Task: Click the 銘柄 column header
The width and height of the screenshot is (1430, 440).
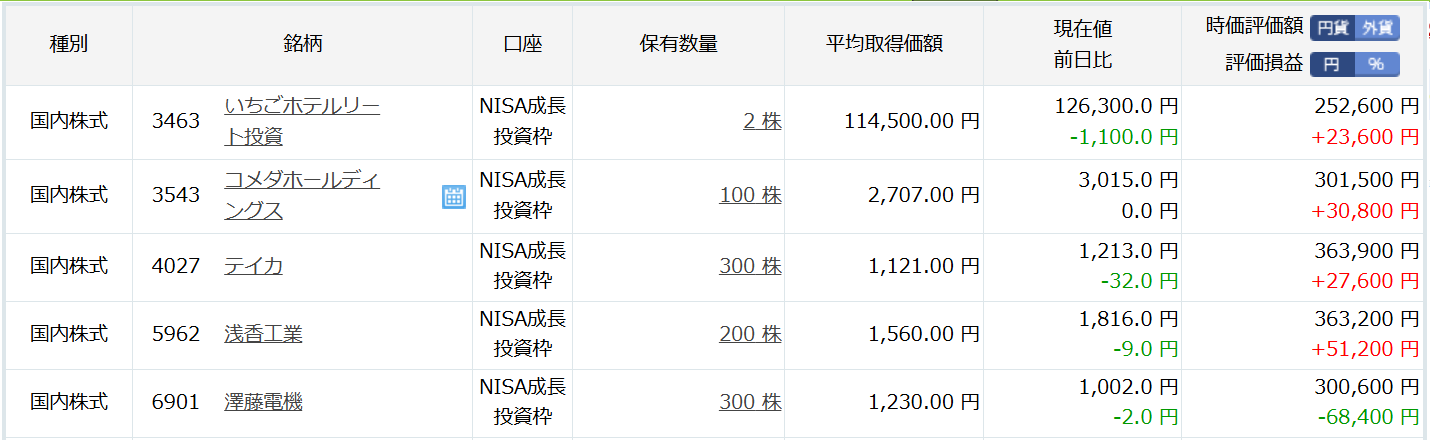Action: (302, 44)
